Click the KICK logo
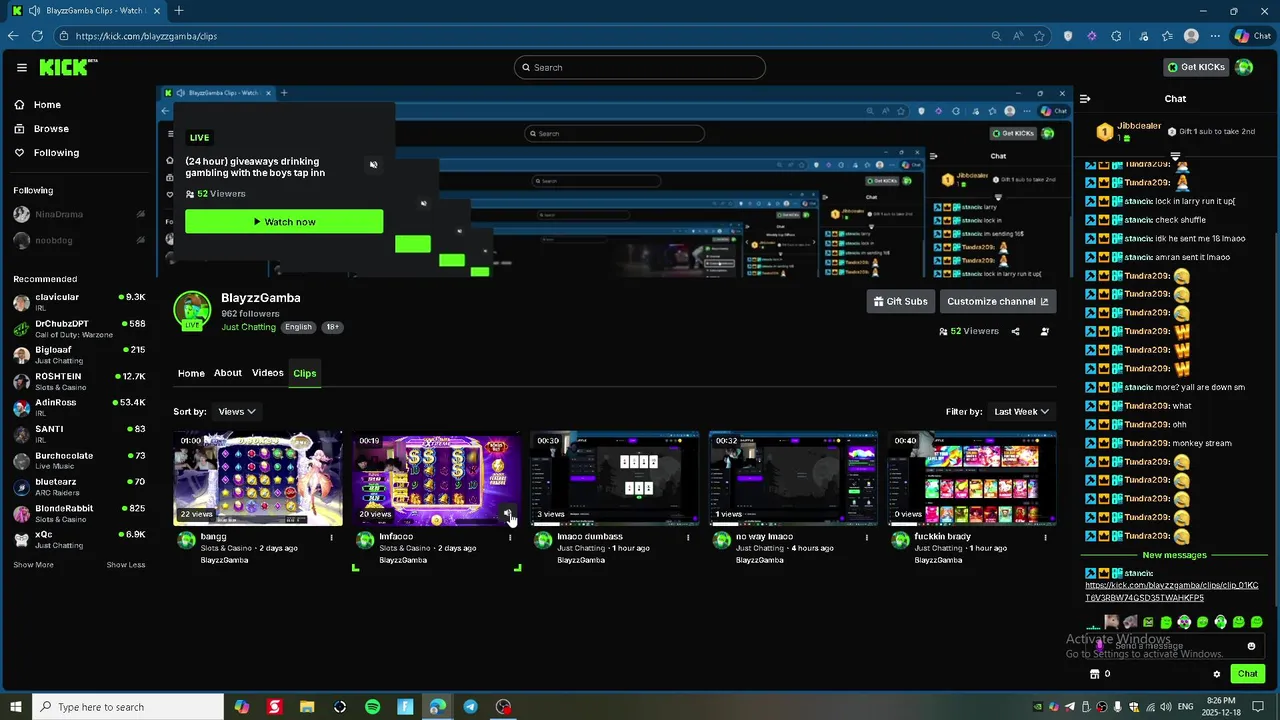The image size is (1280, 720). (x=68, y=67)
